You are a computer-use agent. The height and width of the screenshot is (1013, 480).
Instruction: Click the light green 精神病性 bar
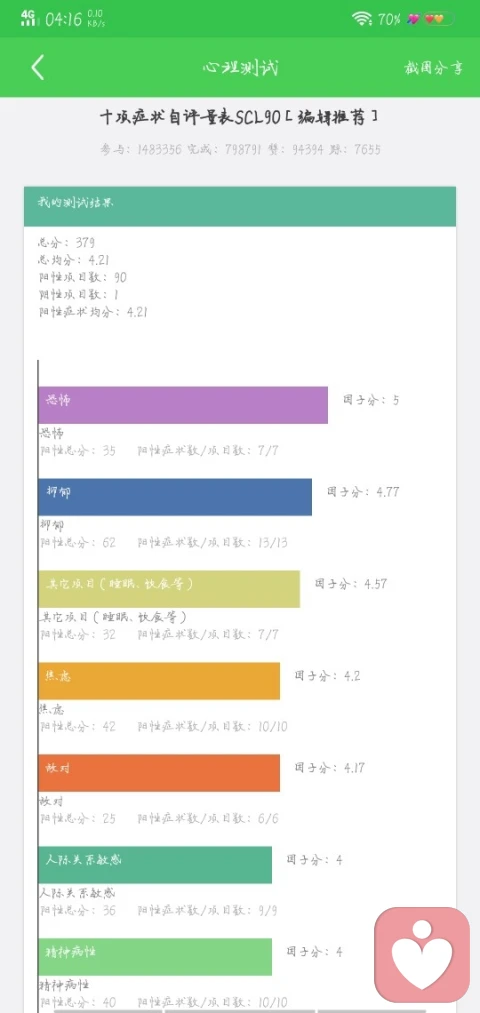pyautogui.click(x=155, y=957)
